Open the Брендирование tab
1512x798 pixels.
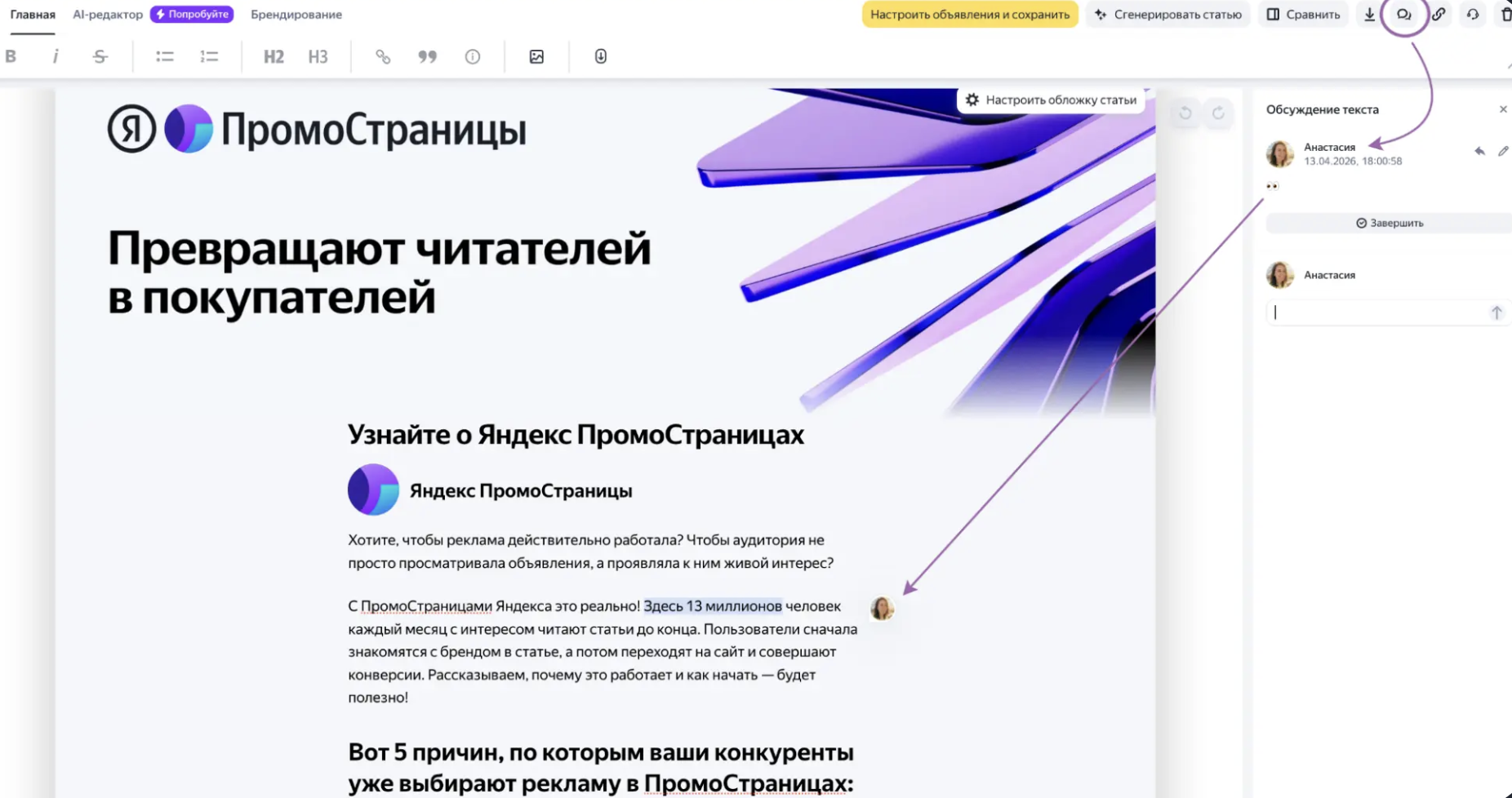tap(296, 15)
